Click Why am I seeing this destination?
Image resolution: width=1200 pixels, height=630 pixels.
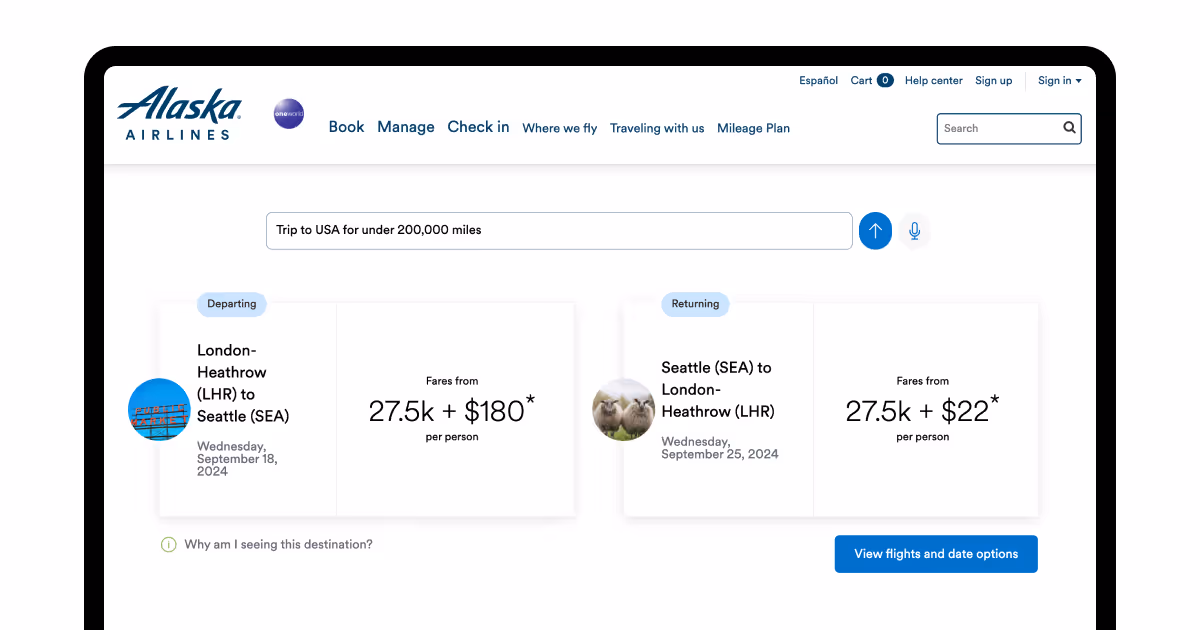[278, 545]
